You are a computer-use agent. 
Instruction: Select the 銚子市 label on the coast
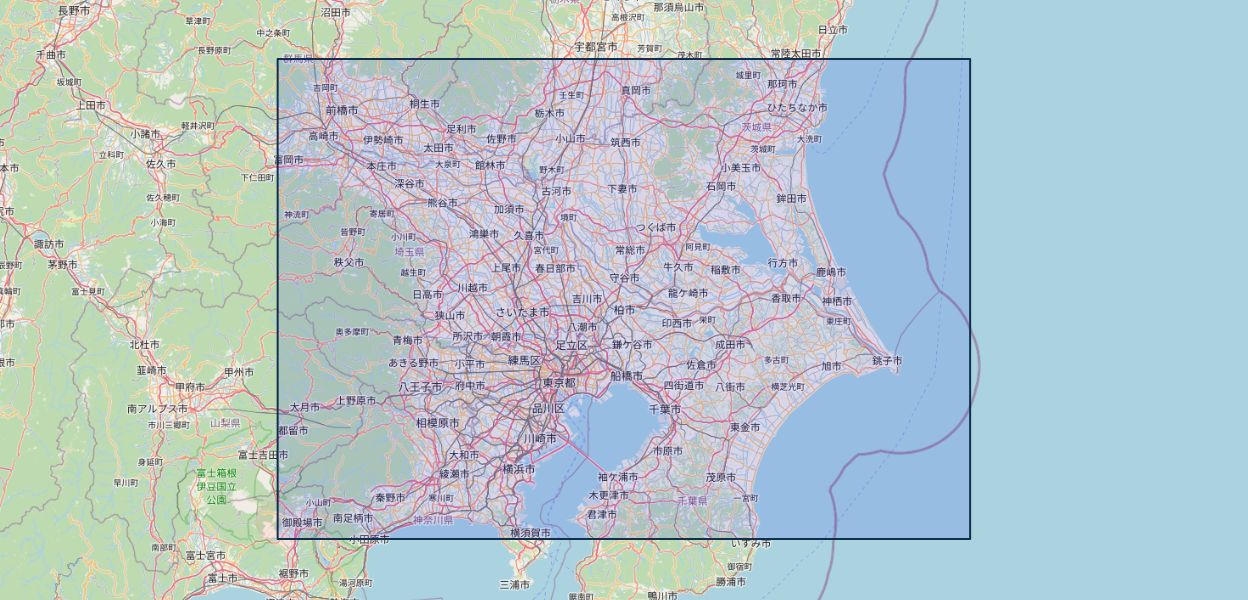tap(886, 360)
